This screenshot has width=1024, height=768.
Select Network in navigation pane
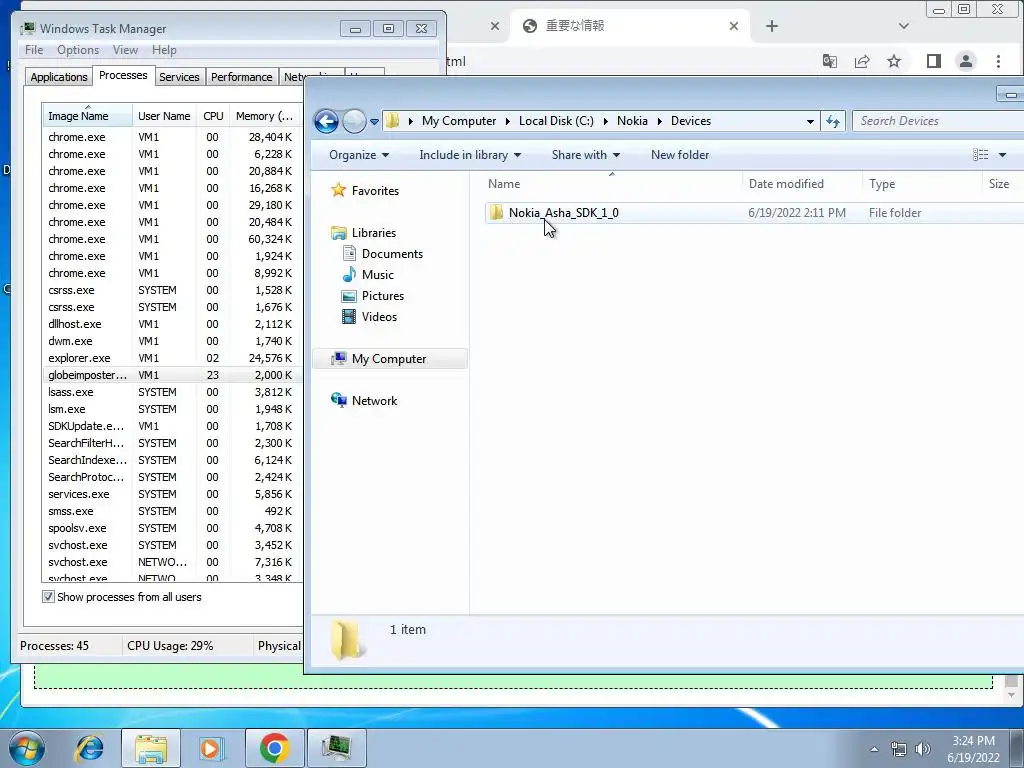[374, 401]
